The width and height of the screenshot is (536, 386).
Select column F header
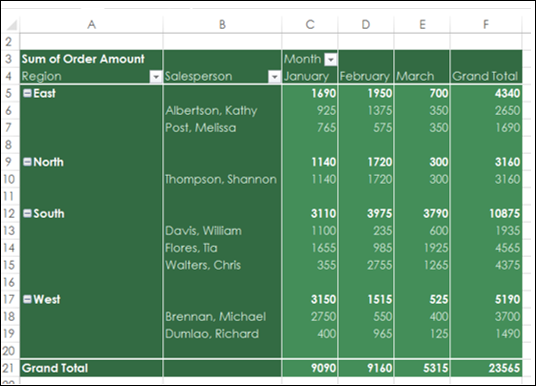click(x=486, y=25)
